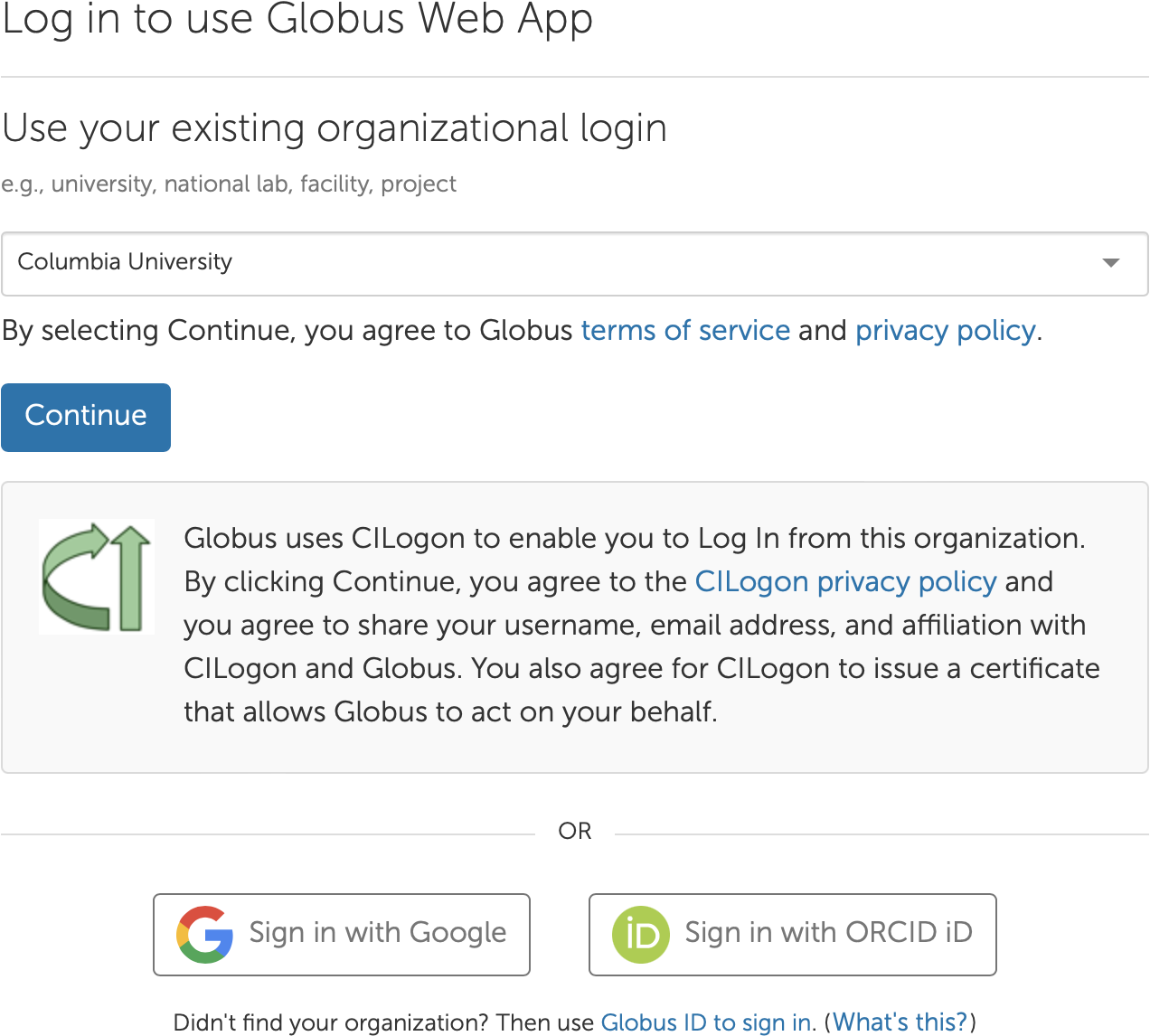Screen dimensions: 1150x1036
Task: Click the OR divider label
Action: tap(575, 831)
